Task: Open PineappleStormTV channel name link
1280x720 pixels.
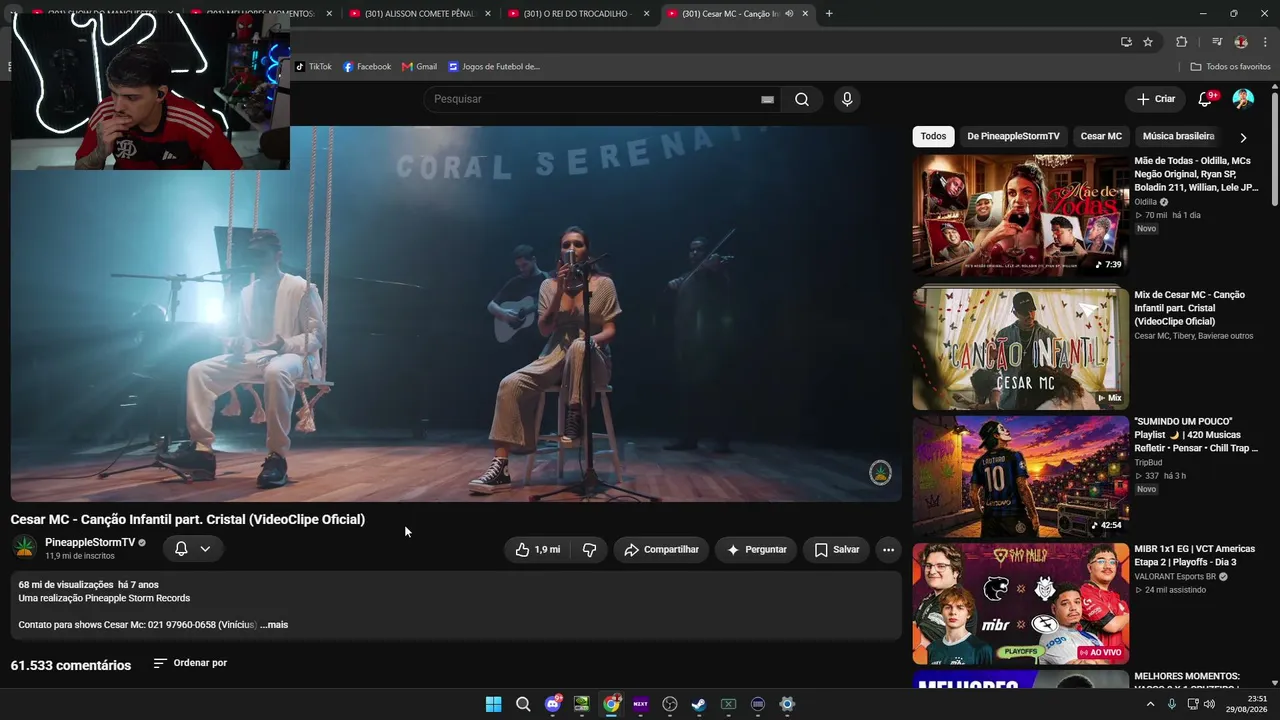Action: click(x=90, y=542)
